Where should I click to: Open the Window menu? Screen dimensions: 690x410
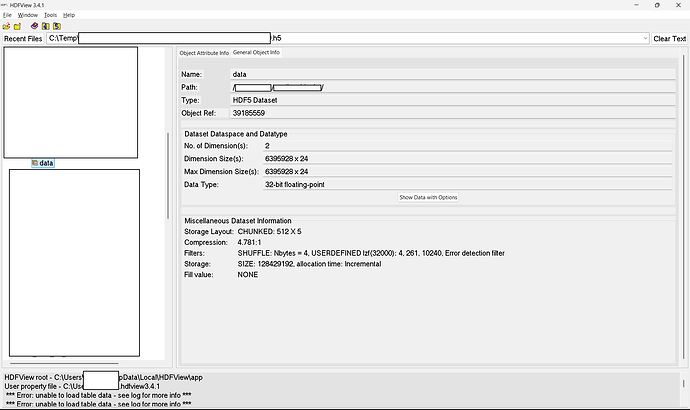click(x=27, y=15)
